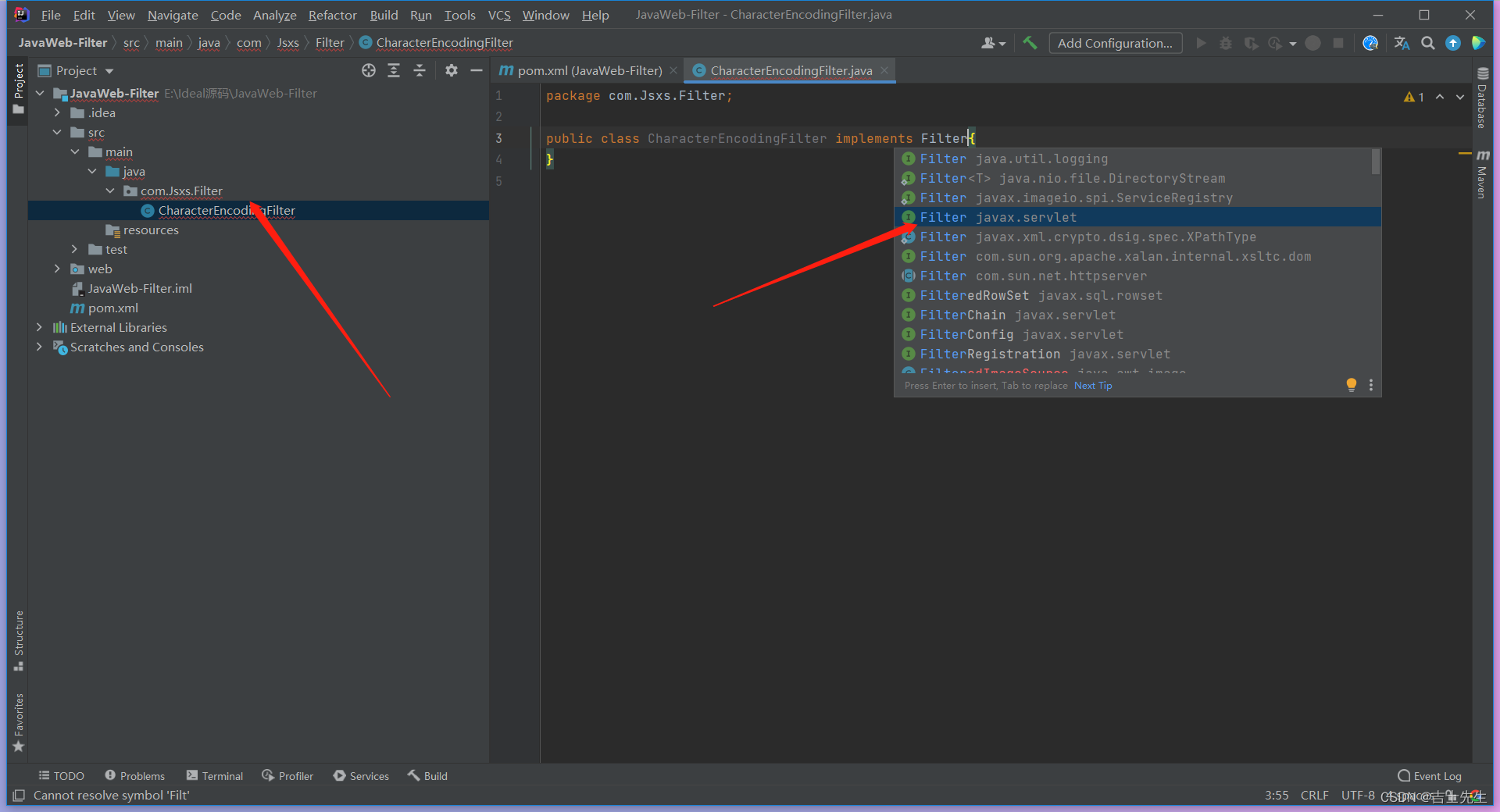Open completion popup three-dot options
The image size is (1500, 812).
tap(1371, 385)
